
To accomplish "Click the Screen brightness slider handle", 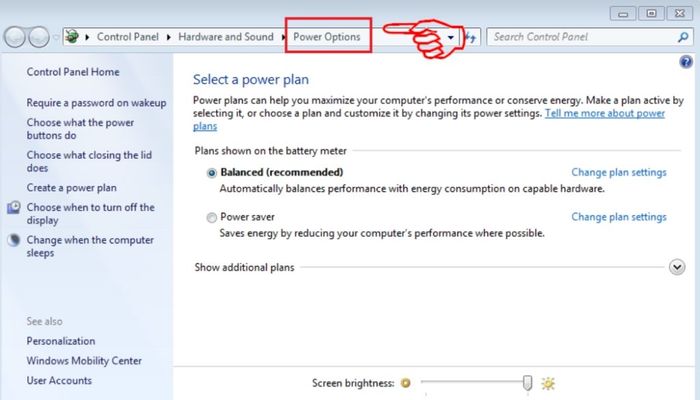I will (x=527, y=383).
